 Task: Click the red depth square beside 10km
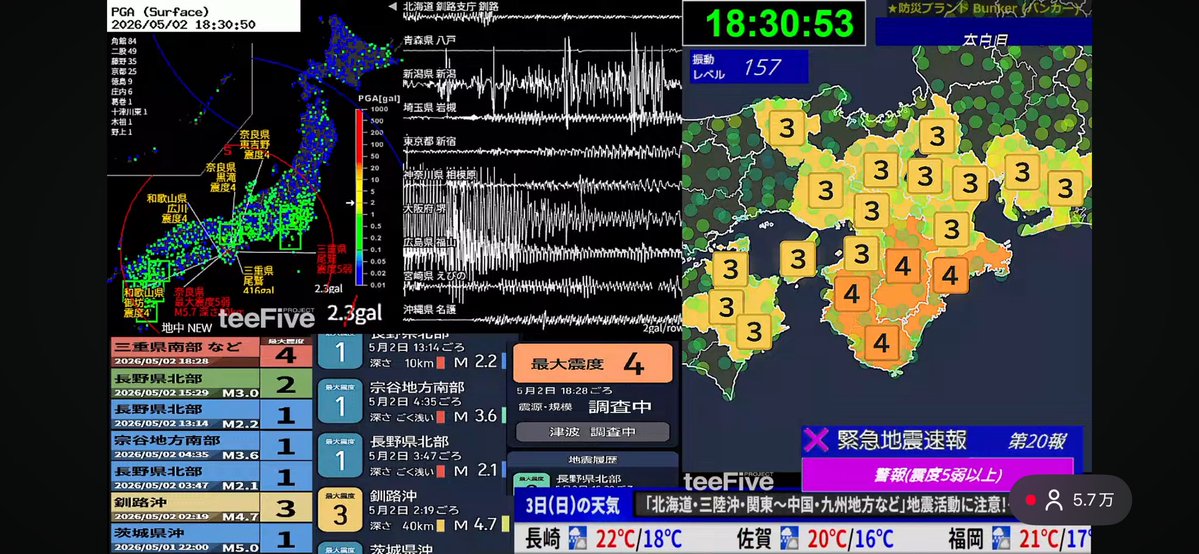point(439,363)
